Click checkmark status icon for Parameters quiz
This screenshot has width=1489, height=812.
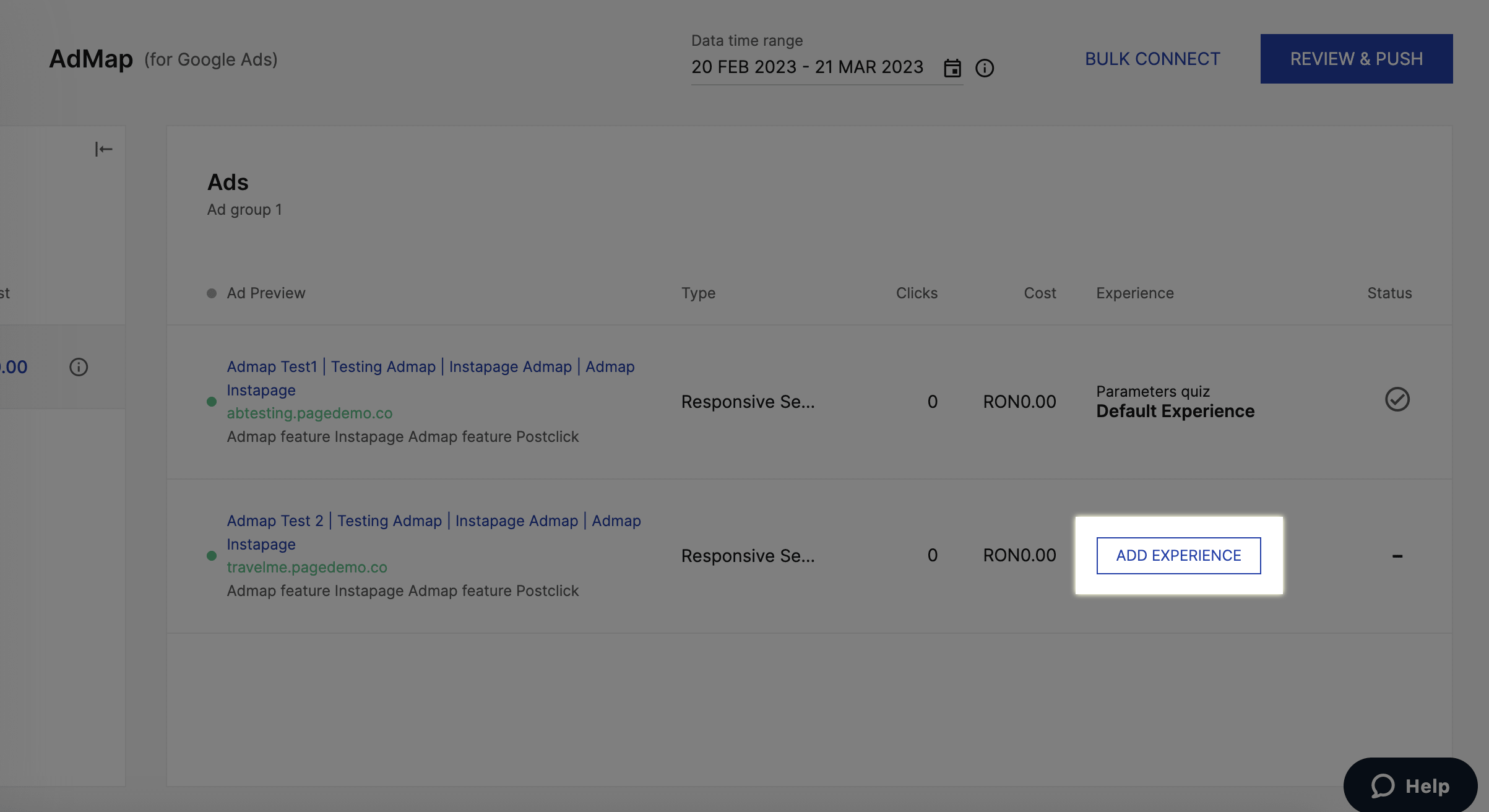tap(1397, 399)
